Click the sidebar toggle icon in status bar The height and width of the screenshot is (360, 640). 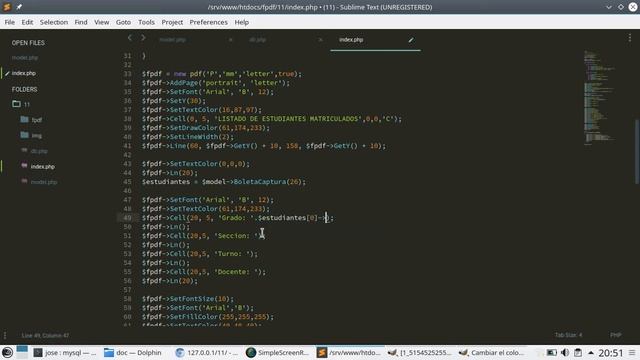click(5, 335)
